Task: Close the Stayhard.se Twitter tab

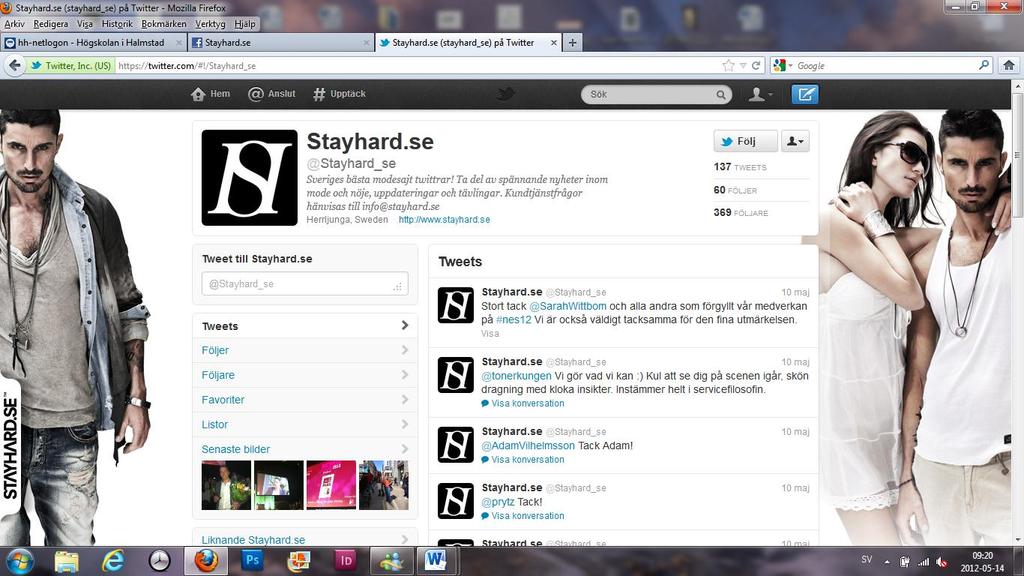Action: [554, 42]
